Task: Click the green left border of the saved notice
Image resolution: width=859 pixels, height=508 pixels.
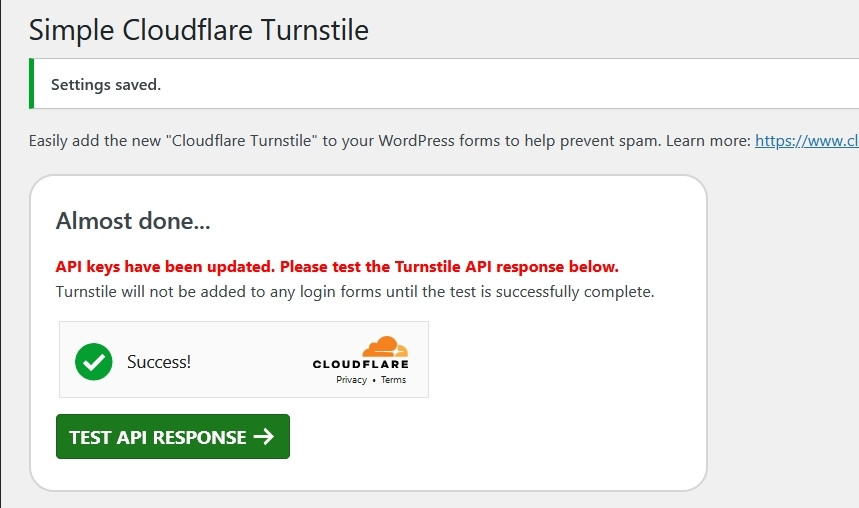Action: (32, 84)
